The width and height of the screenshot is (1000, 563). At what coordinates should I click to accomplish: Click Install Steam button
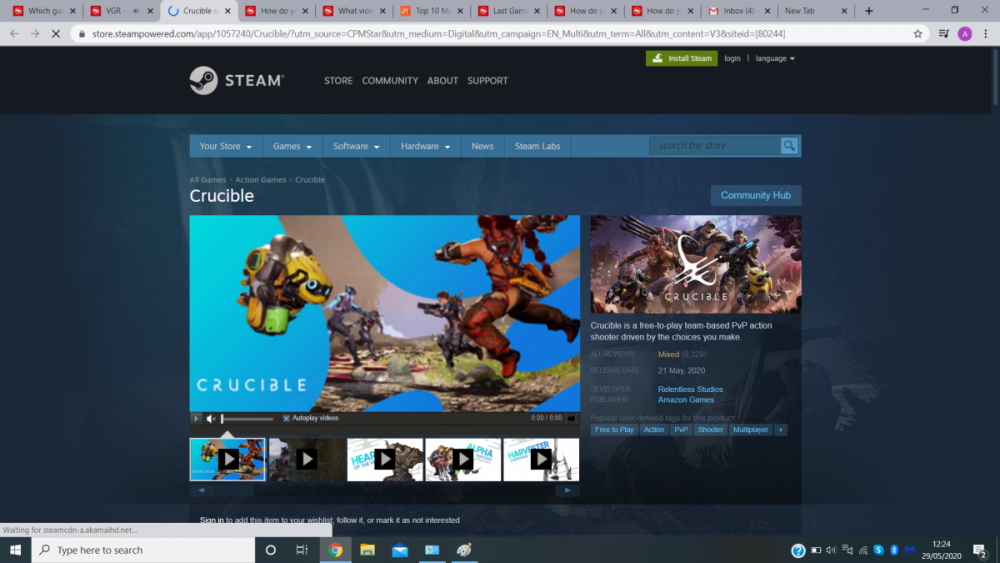[x=681, y=58]
